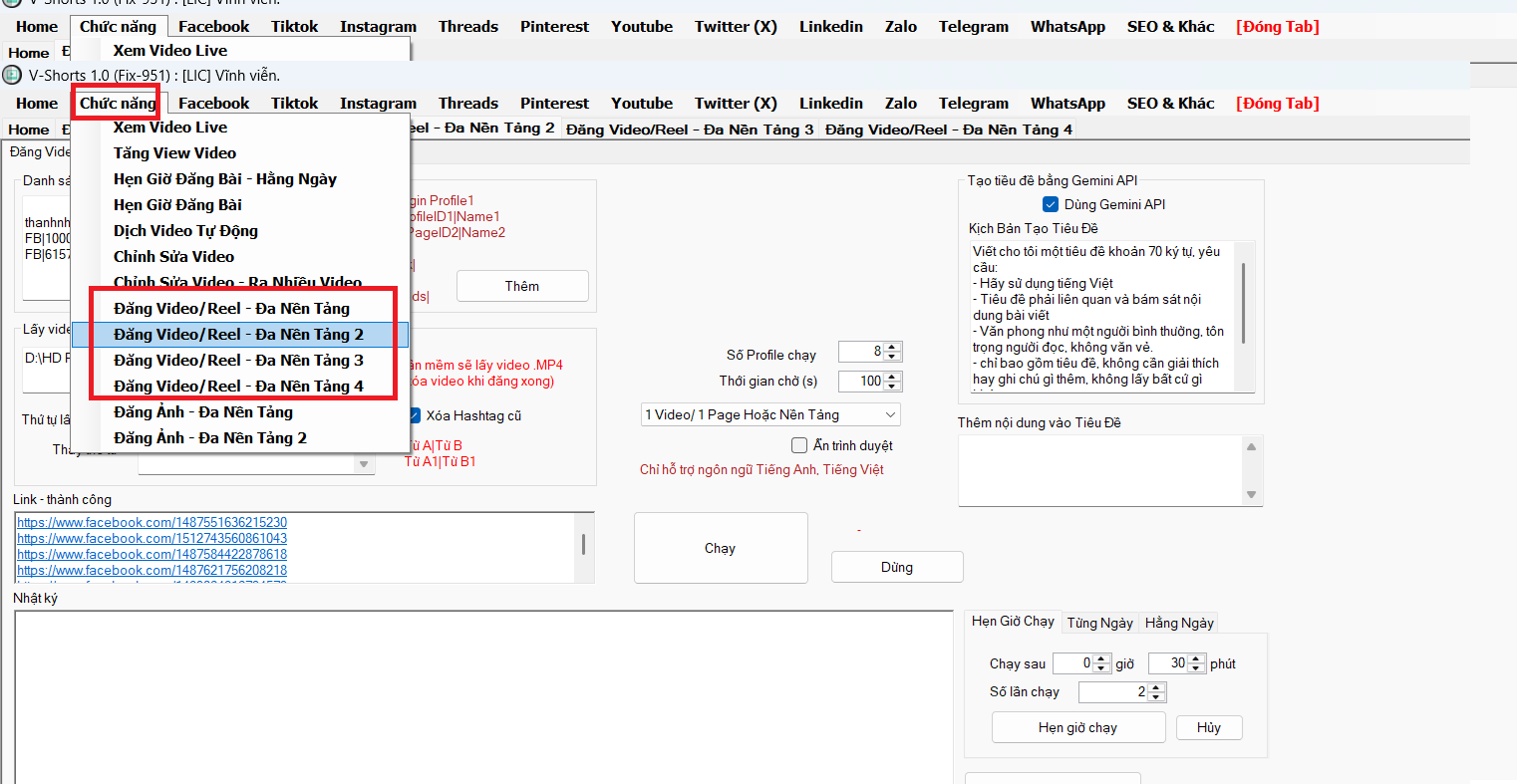Open Linkedin menu in the main window's menu bar

click(x=831, y=104)
